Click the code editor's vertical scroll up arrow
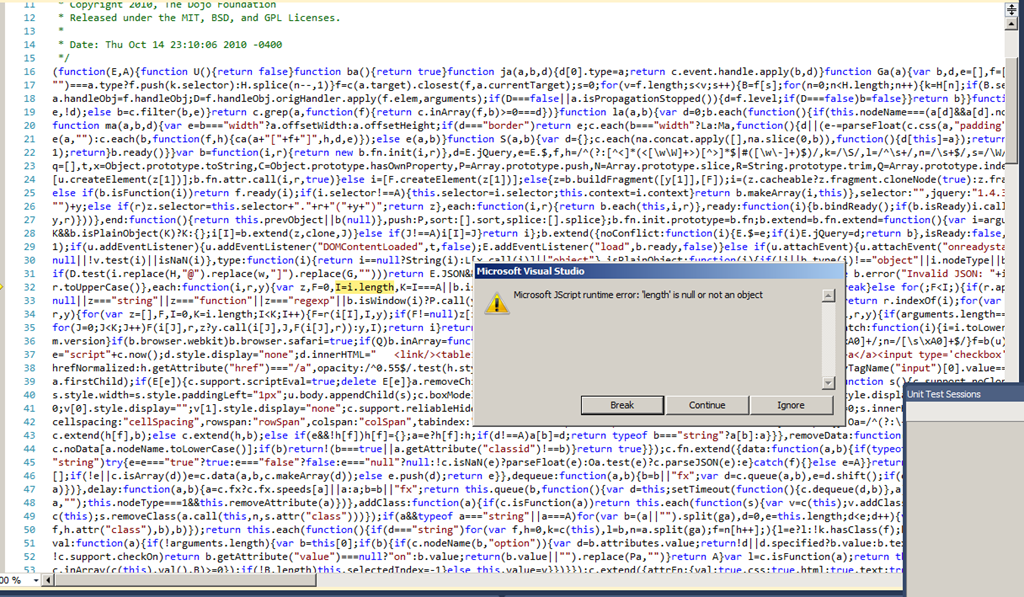 click(1011, 24)
